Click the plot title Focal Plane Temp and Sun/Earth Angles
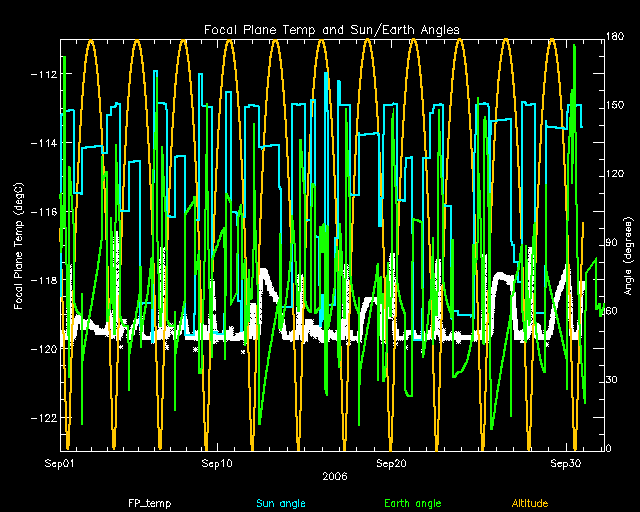Image resolution: width=640 pixels, height=512 pixels. [x=332, y=30]
